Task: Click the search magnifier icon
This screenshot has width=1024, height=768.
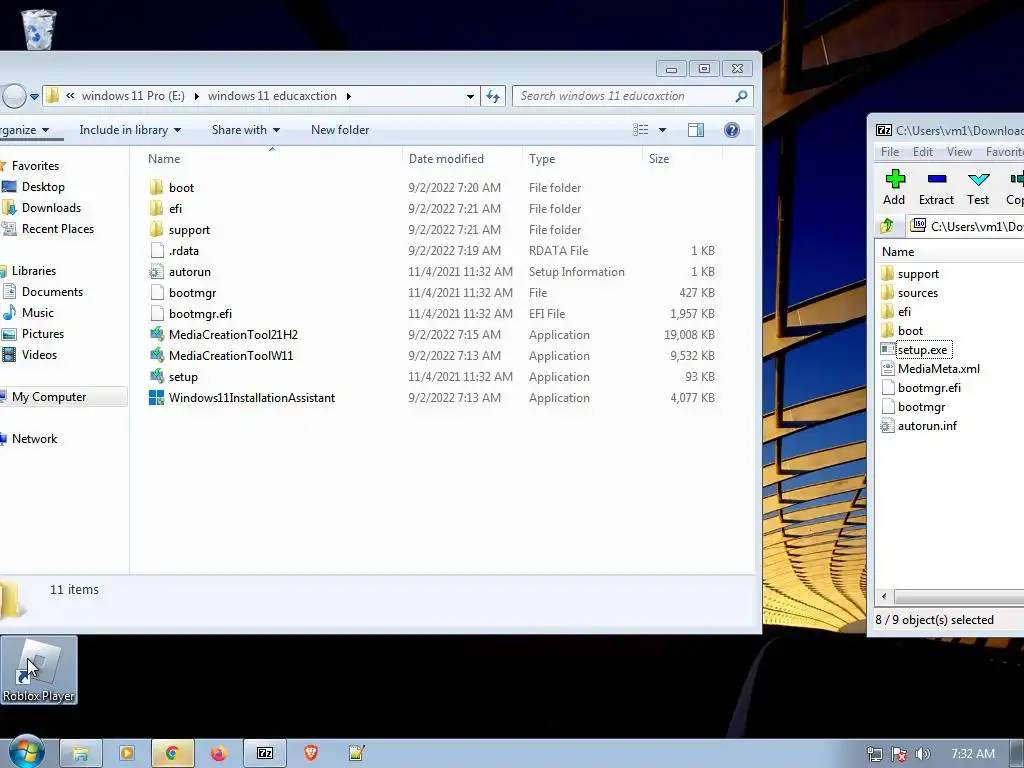Action: [x=741, y=97]
